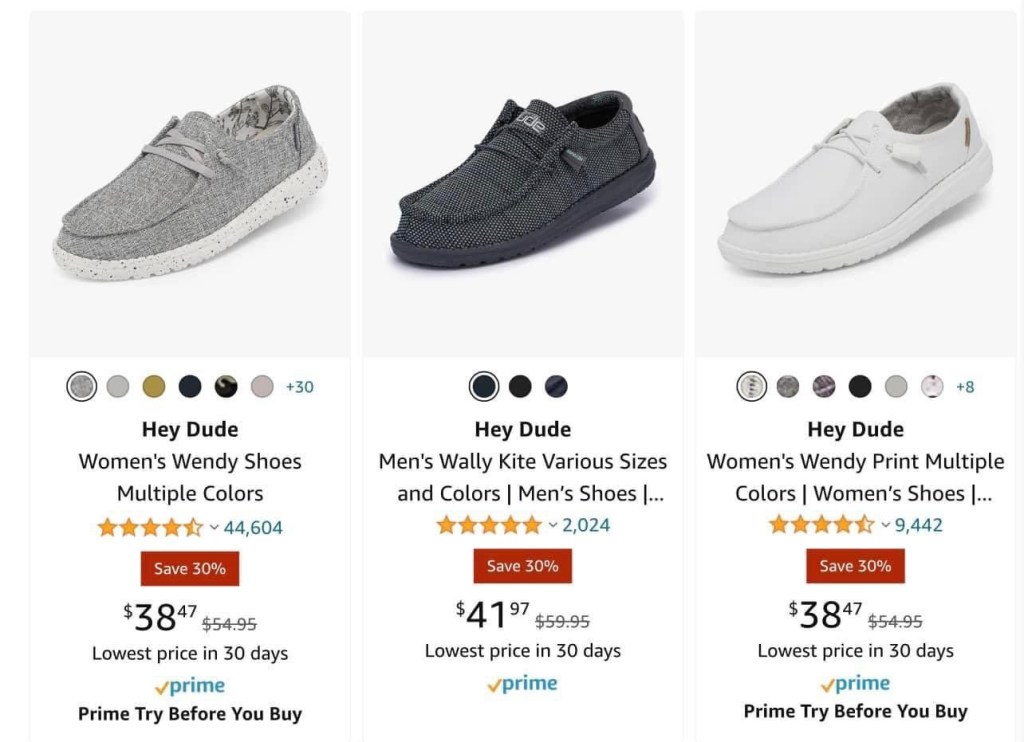1024x742 pixels.
Task: Open Men's Wally Kite product title link
Action: pyautogui.click(x=522, y=478)
